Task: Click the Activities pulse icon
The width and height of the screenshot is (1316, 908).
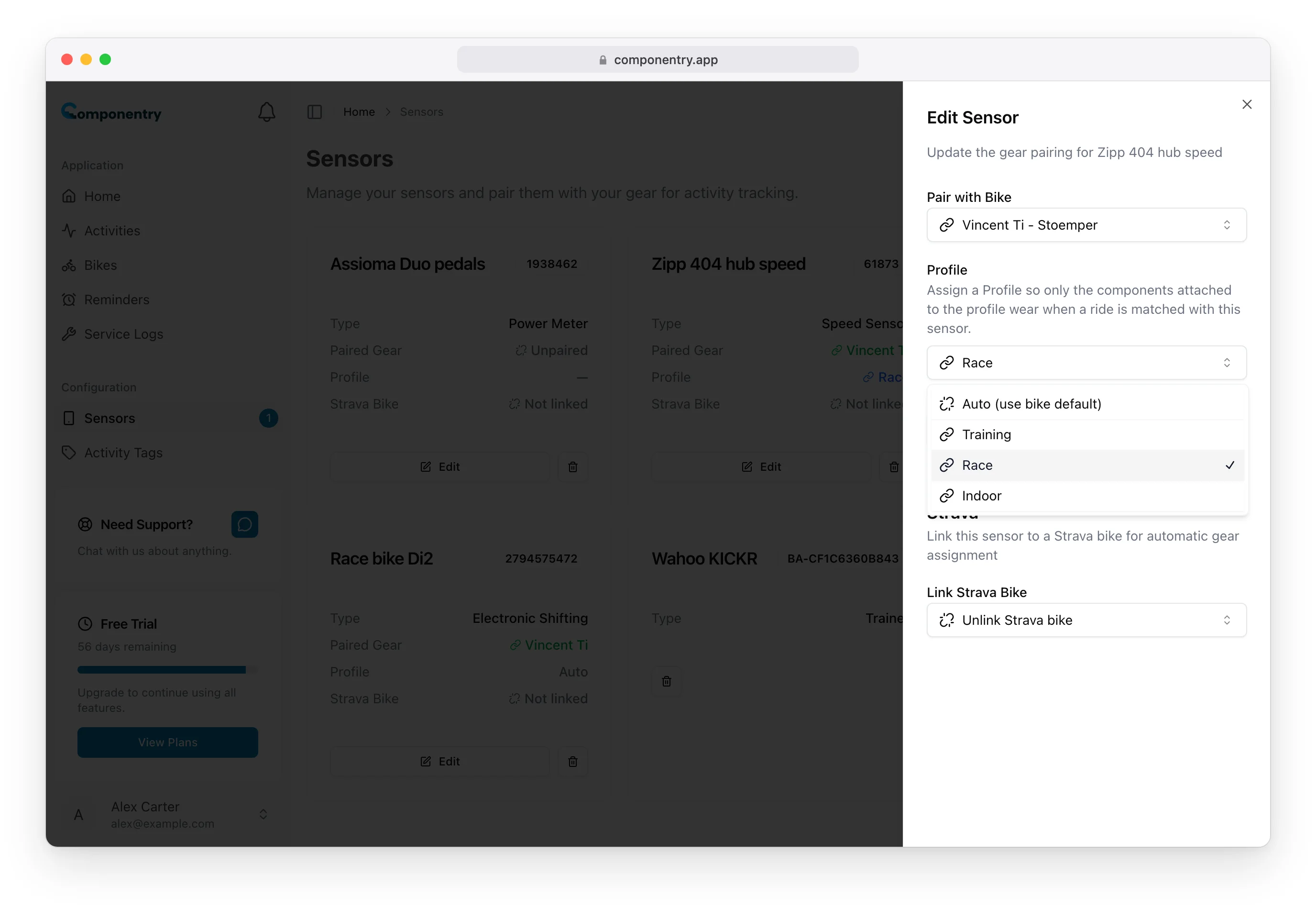Action: tap(69, 231)
